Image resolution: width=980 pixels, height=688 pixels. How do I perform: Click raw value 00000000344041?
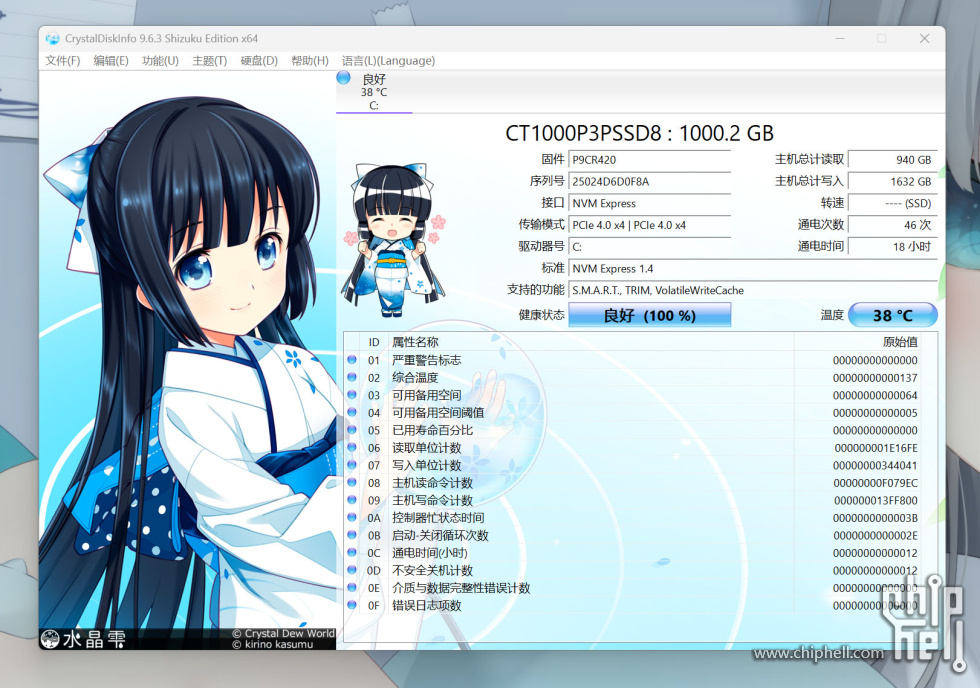[875, 465]
